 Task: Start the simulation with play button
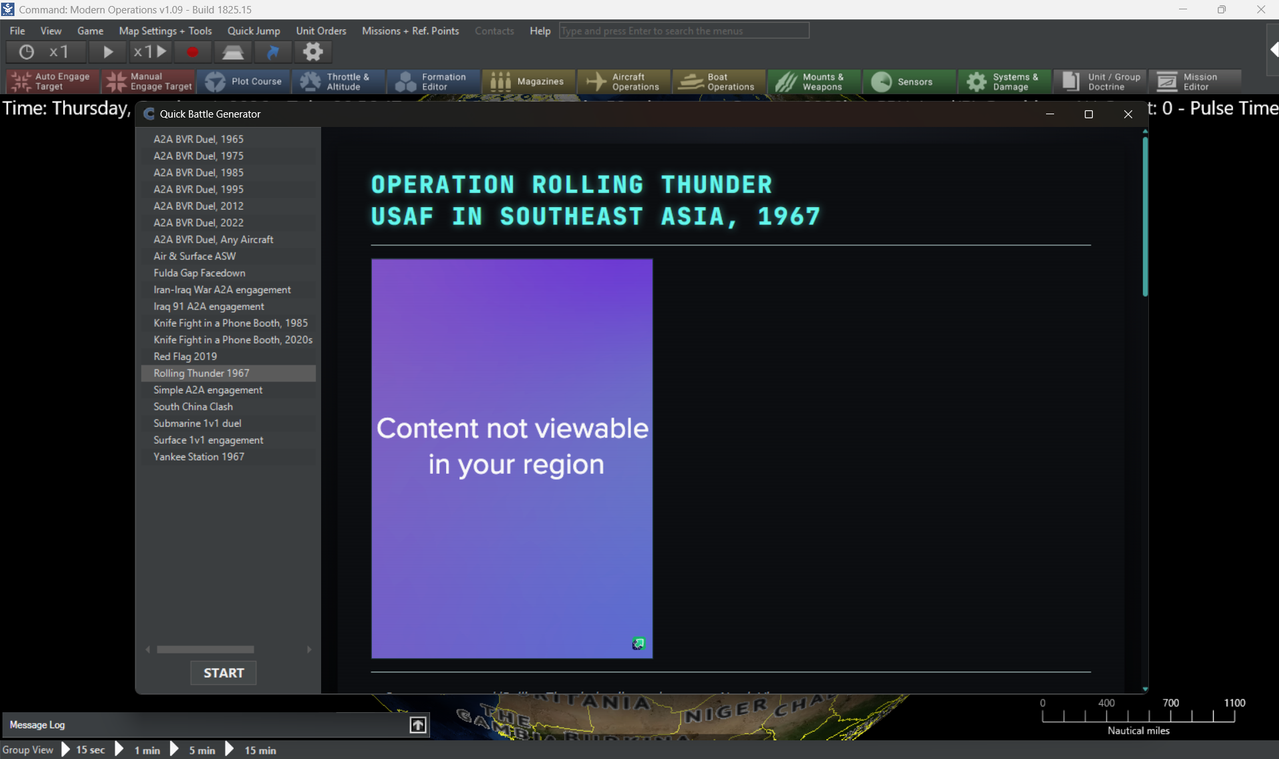[107, 52]
